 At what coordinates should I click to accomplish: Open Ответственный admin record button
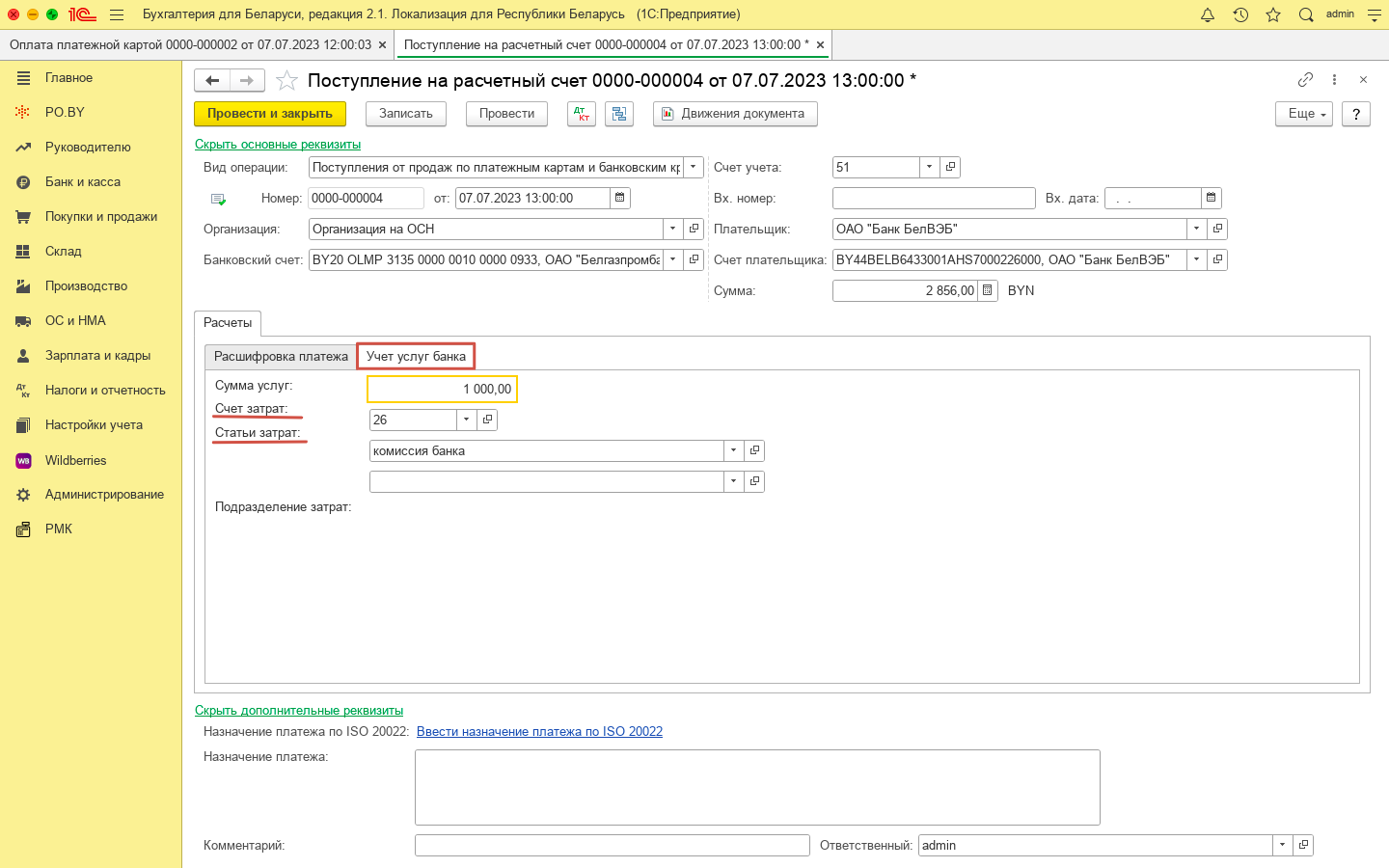point(1303,845)
